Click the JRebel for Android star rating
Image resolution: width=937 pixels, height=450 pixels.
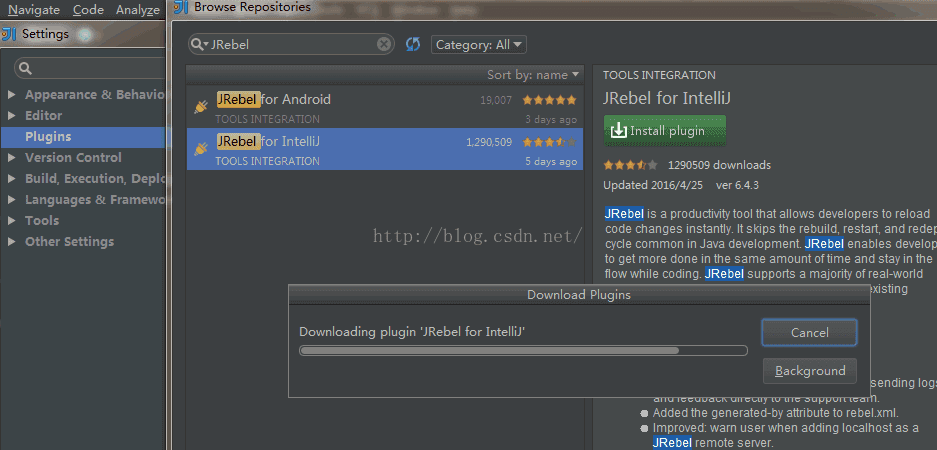click(550, 100)
